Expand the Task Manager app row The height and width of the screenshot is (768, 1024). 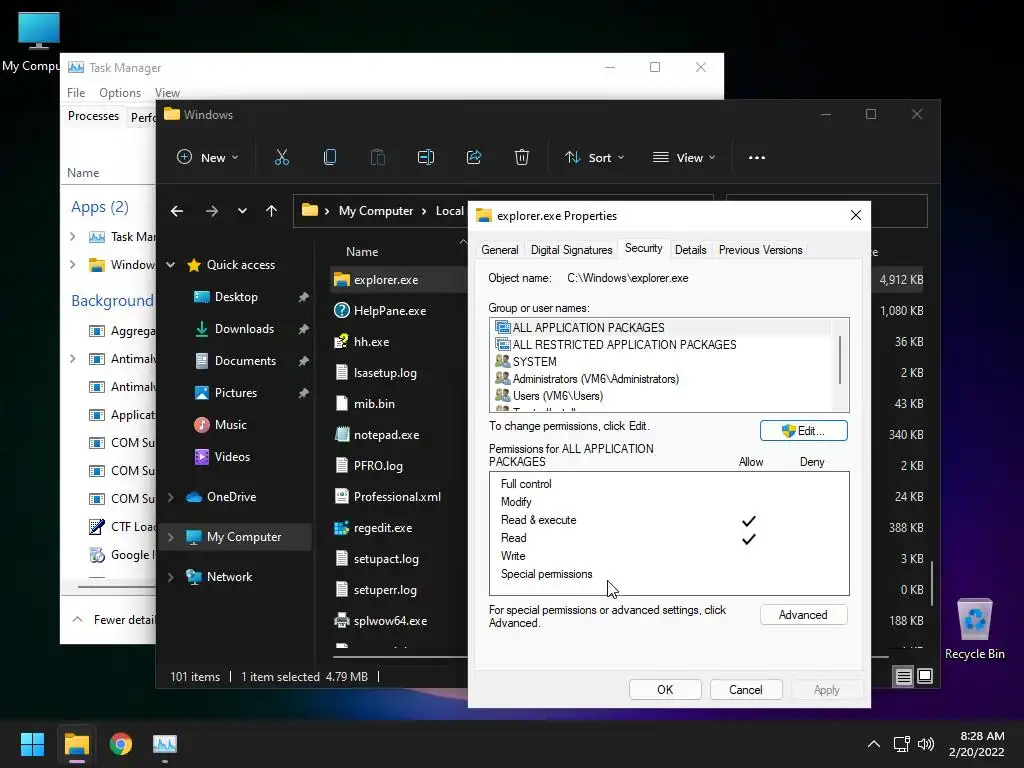coord(73,237)
